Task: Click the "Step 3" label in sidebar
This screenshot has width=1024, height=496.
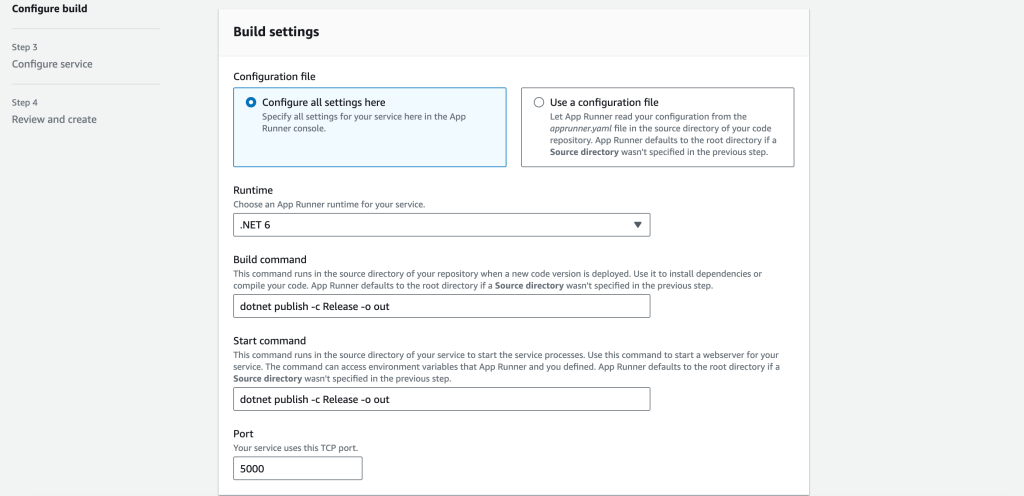Action: tap(25, 47)
